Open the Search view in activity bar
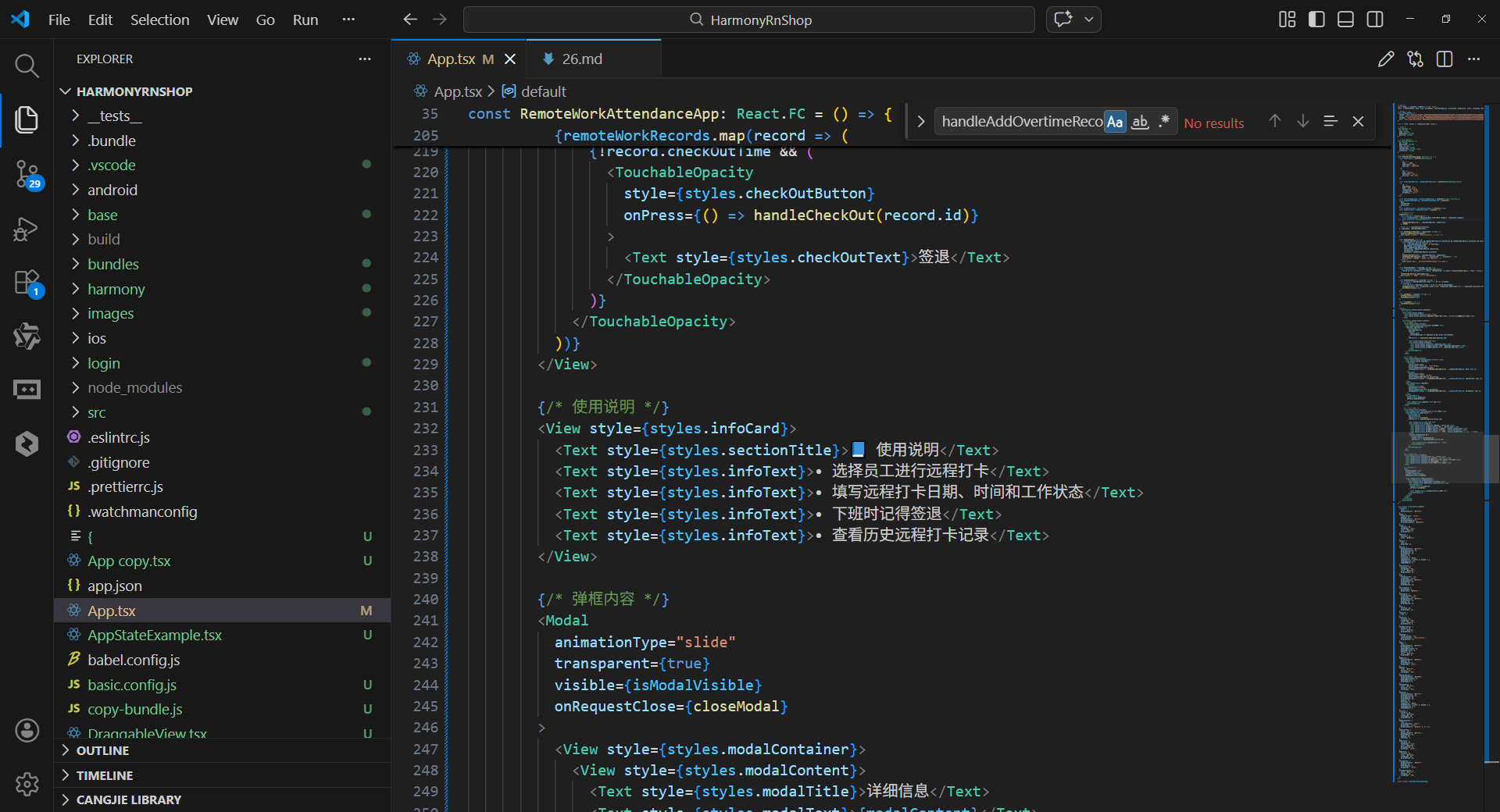This screenshot has height=812, width=1500. pyautogui.click(x=27, y=66)
